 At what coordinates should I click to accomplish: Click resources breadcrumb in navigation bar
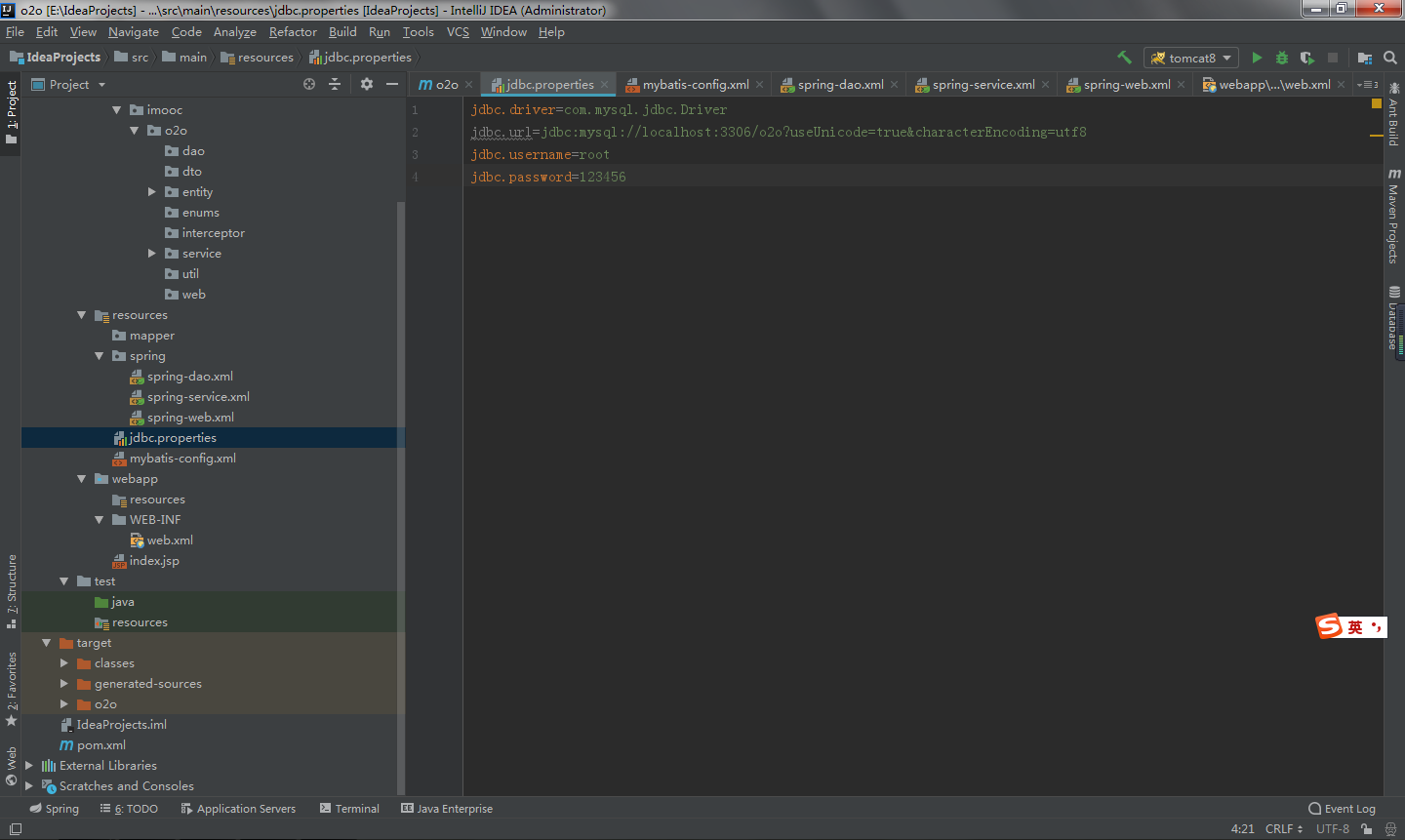[257, 58]
